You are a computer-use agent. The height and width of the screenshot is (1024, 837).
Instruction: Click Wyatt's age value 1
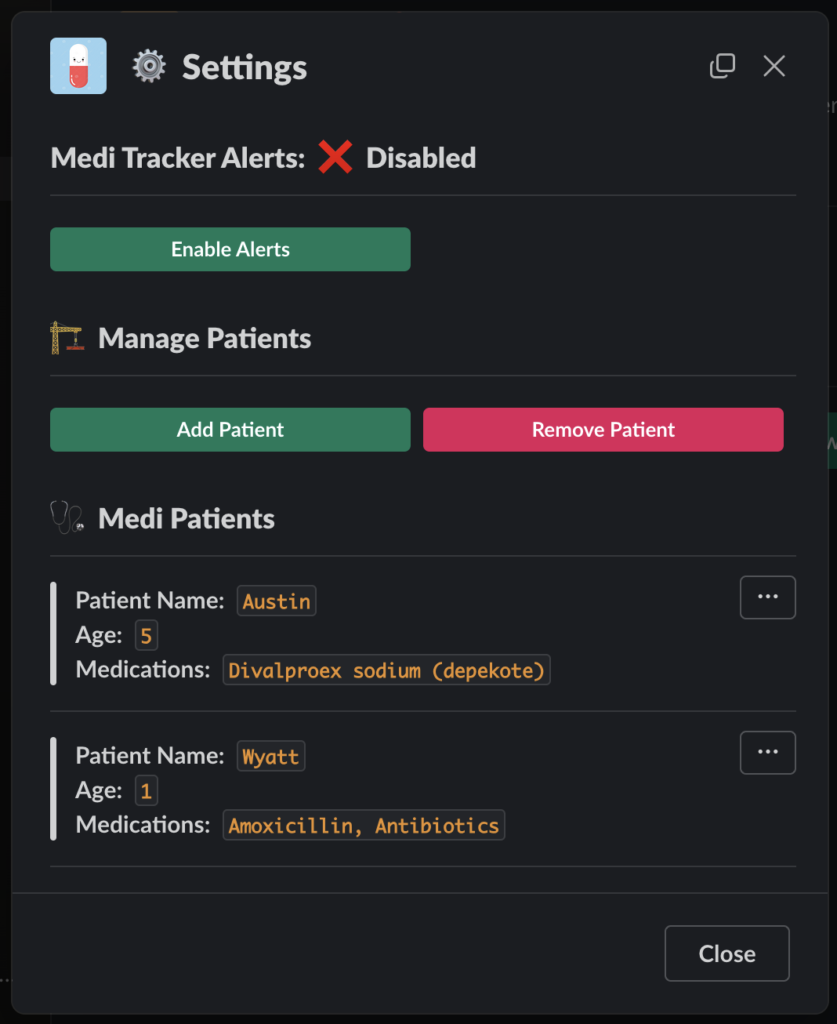[146, 791]
